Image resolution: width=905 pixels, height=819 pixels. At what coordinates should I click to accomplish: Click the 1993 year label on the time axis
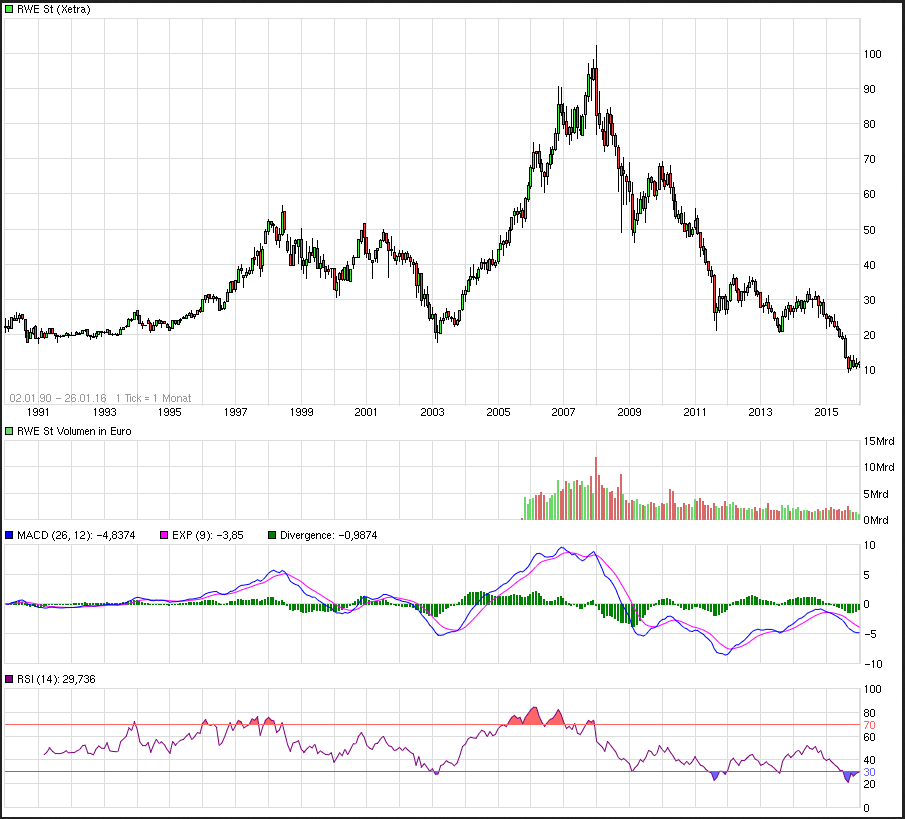click(104, 412)
